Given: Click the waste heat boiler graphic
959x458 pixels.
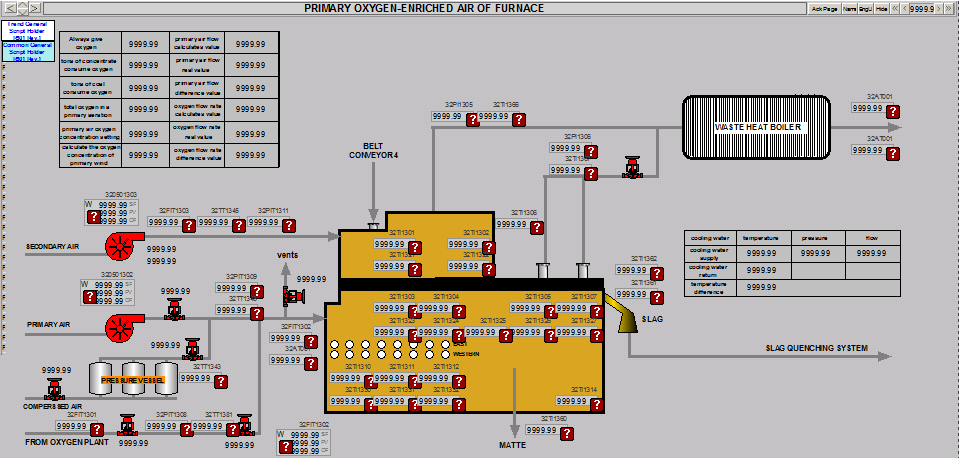Looking at the screenshot, I should [x=757, y=127].
